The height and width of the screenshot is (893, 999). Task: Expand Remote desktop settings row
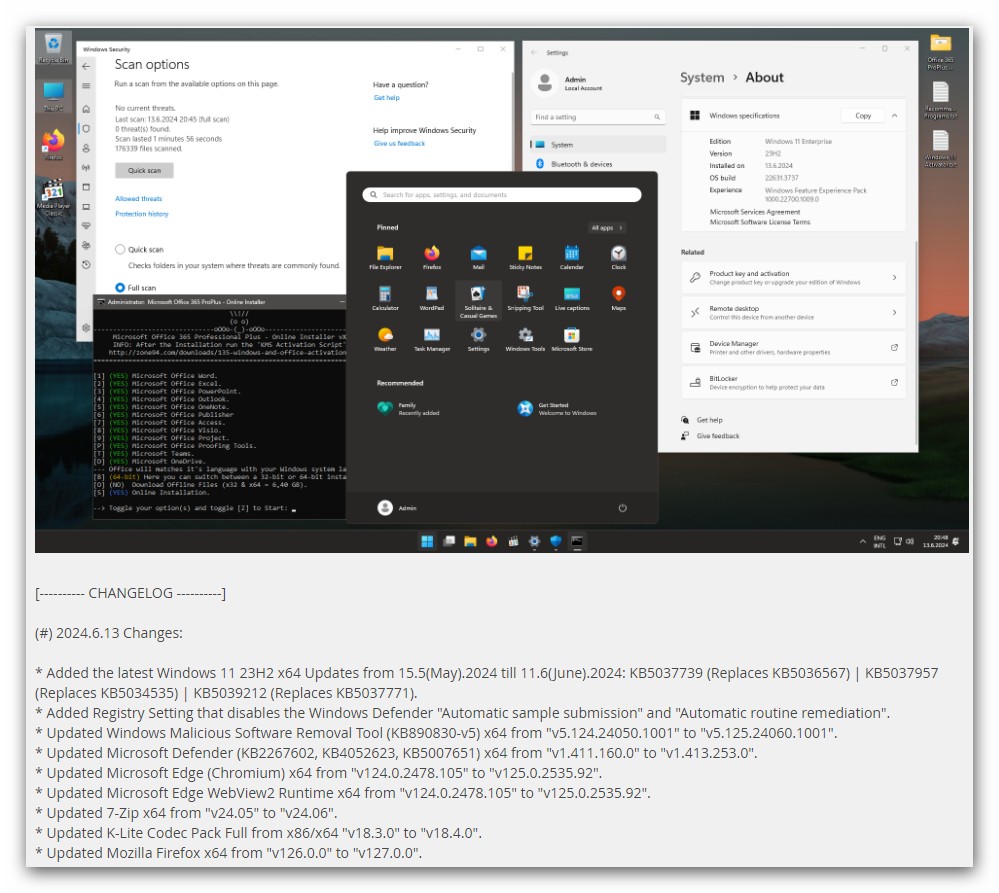click(793, 312)
